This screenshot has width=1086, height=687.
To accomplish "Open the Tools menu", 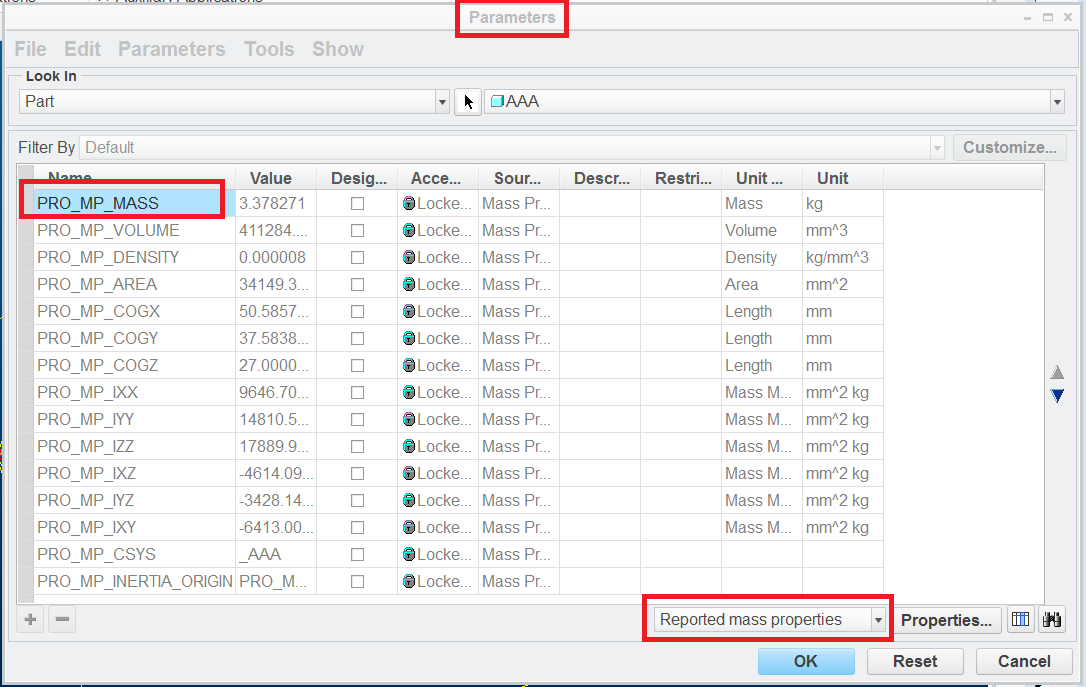I will coord(269,49).
